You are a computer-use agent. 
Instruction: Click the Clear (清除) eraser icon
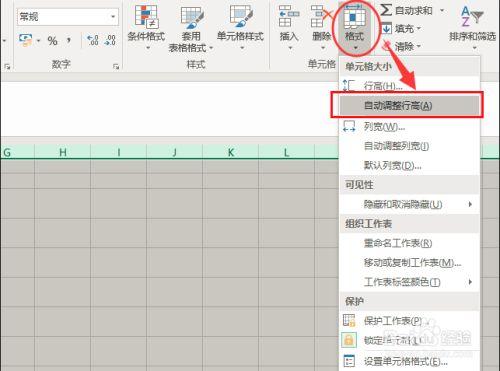387,45
